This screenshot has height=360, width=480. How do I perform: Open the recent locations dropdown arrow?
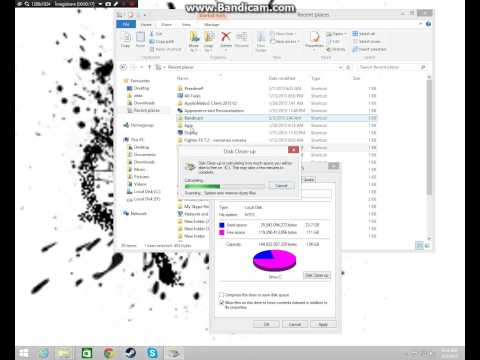pyautogui.click(x=142, y=67)
